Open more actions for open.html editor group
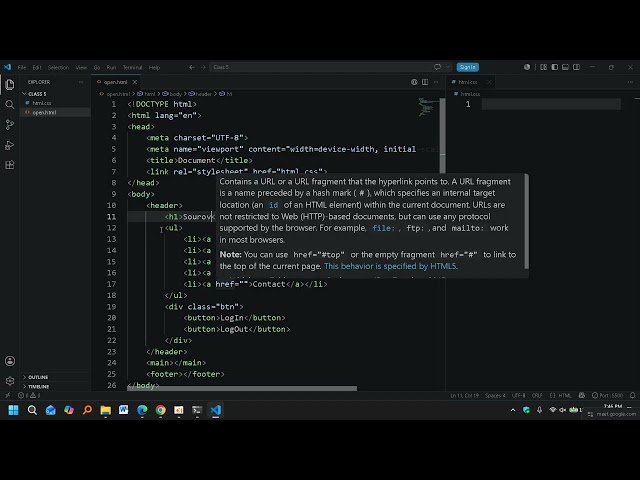 click(x=436, y=82)
